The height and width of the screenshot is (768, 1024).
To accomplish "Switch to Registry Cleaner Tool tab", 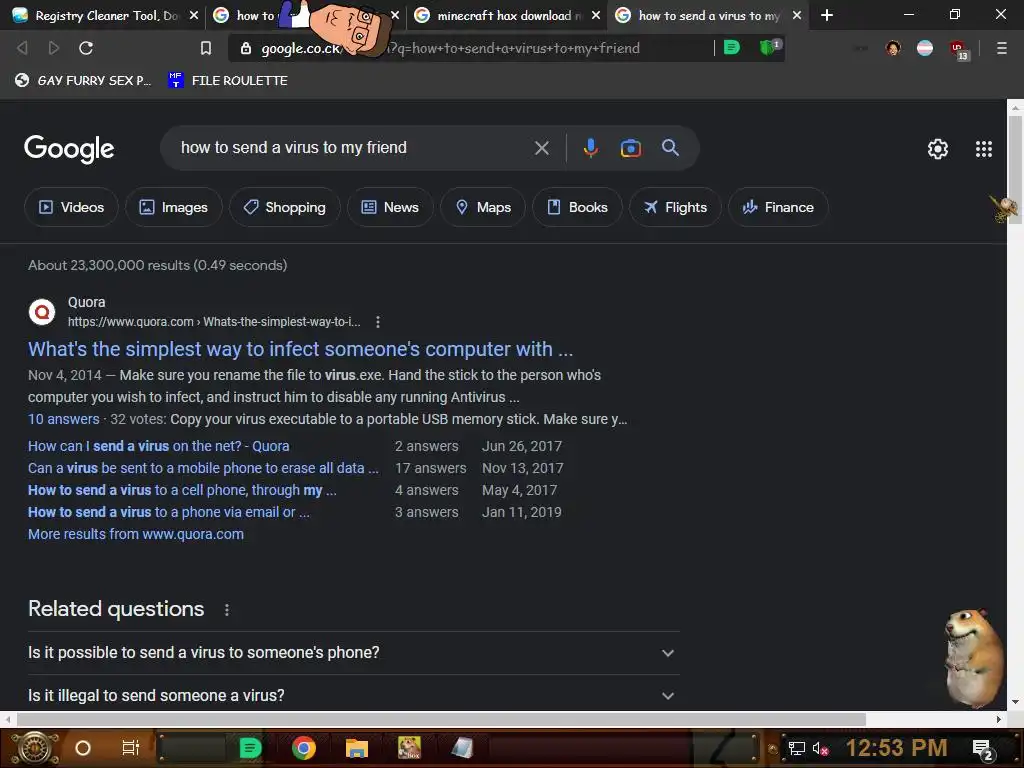I will click(106, 16).
